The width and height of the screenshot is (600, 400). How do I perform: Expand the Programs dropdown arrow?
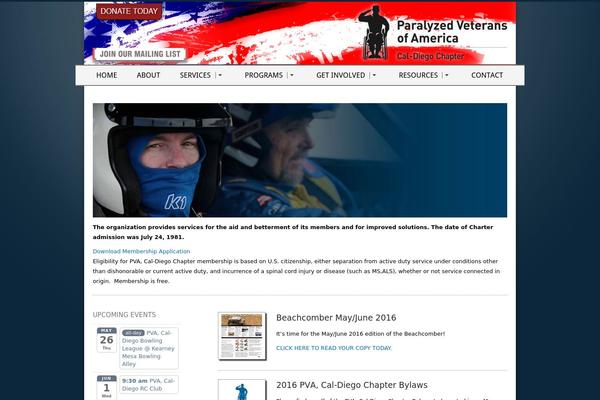(292, 75)
